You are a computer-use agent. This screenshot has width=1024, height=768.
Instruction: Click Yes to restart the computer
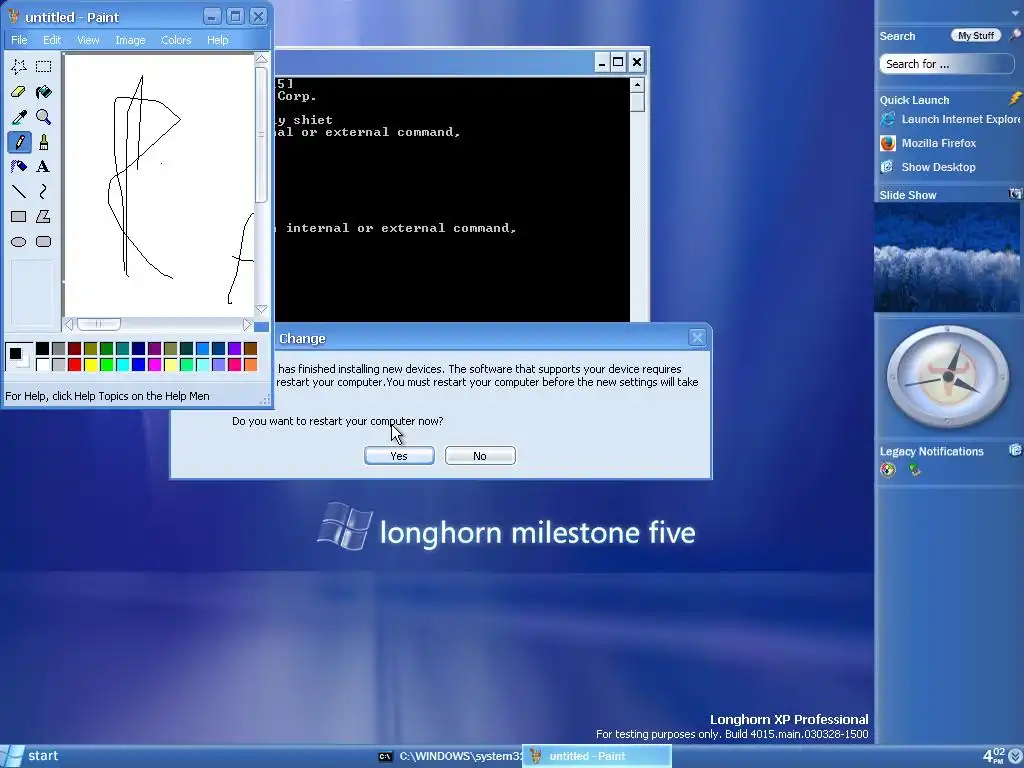399,456
